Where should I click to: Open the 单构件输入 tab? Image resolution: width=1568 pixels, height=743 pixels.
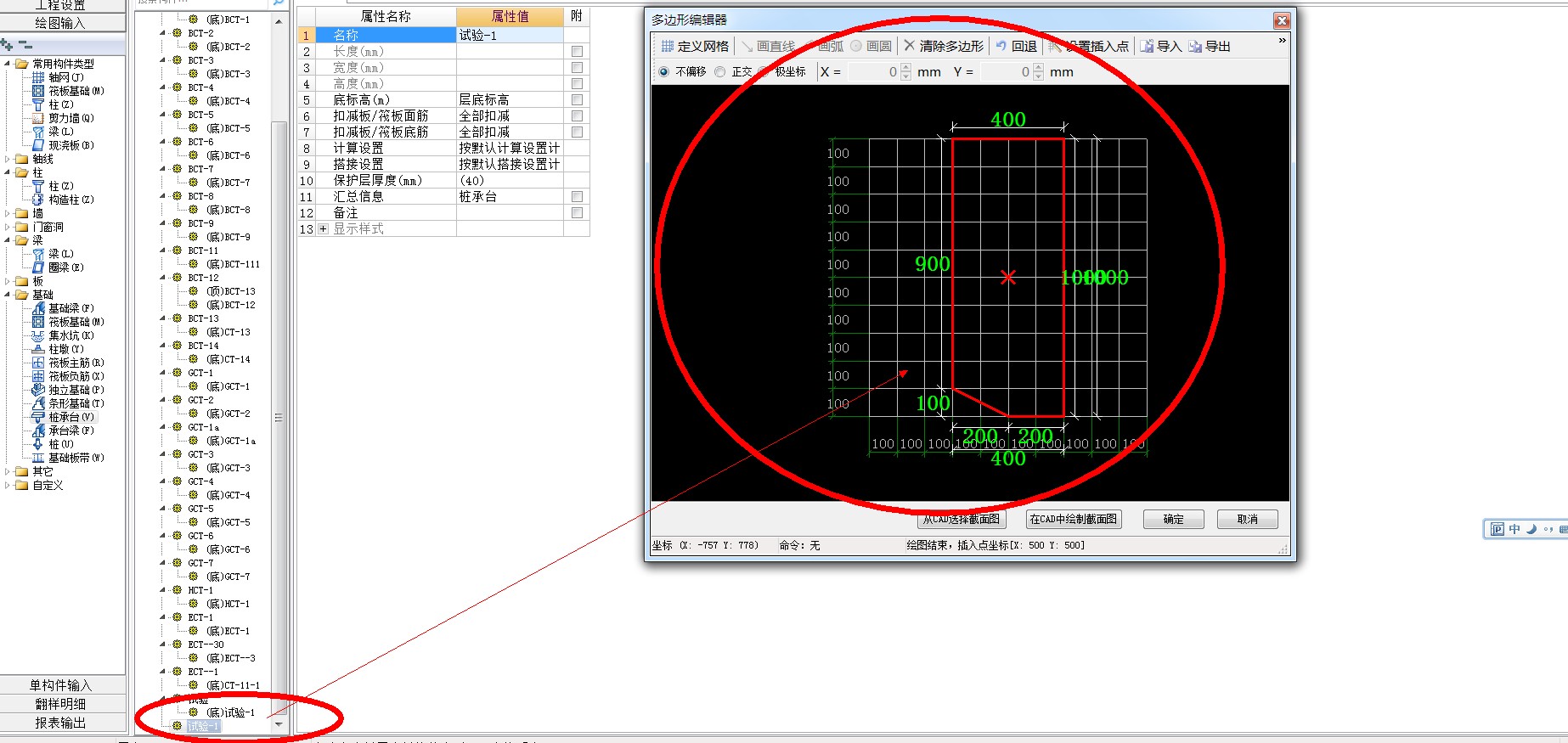[x=63, y=685]
